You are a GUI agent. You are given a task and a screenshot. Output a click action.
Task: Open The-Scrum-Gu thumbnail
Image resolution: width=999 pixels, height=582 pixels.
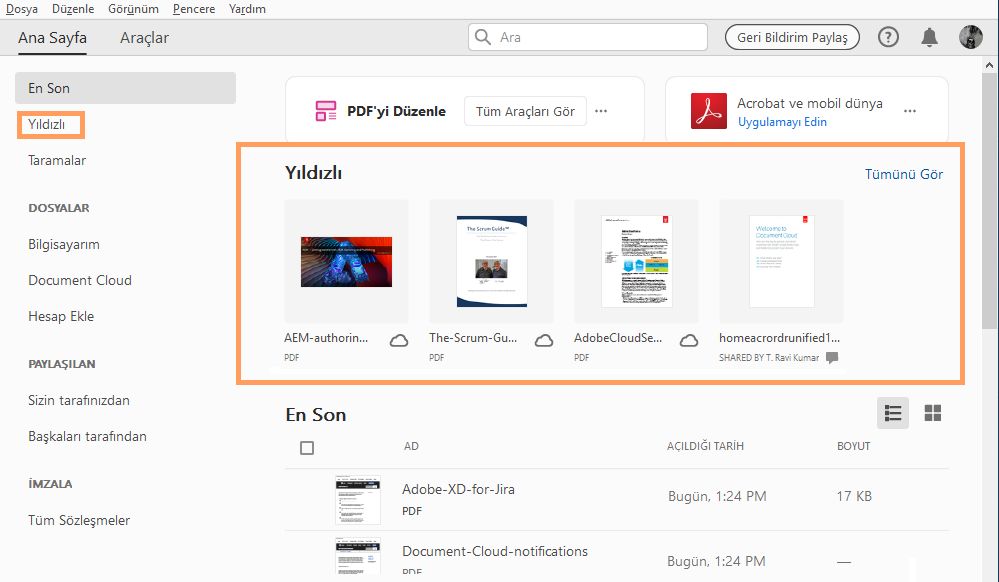tap(491, 261)
